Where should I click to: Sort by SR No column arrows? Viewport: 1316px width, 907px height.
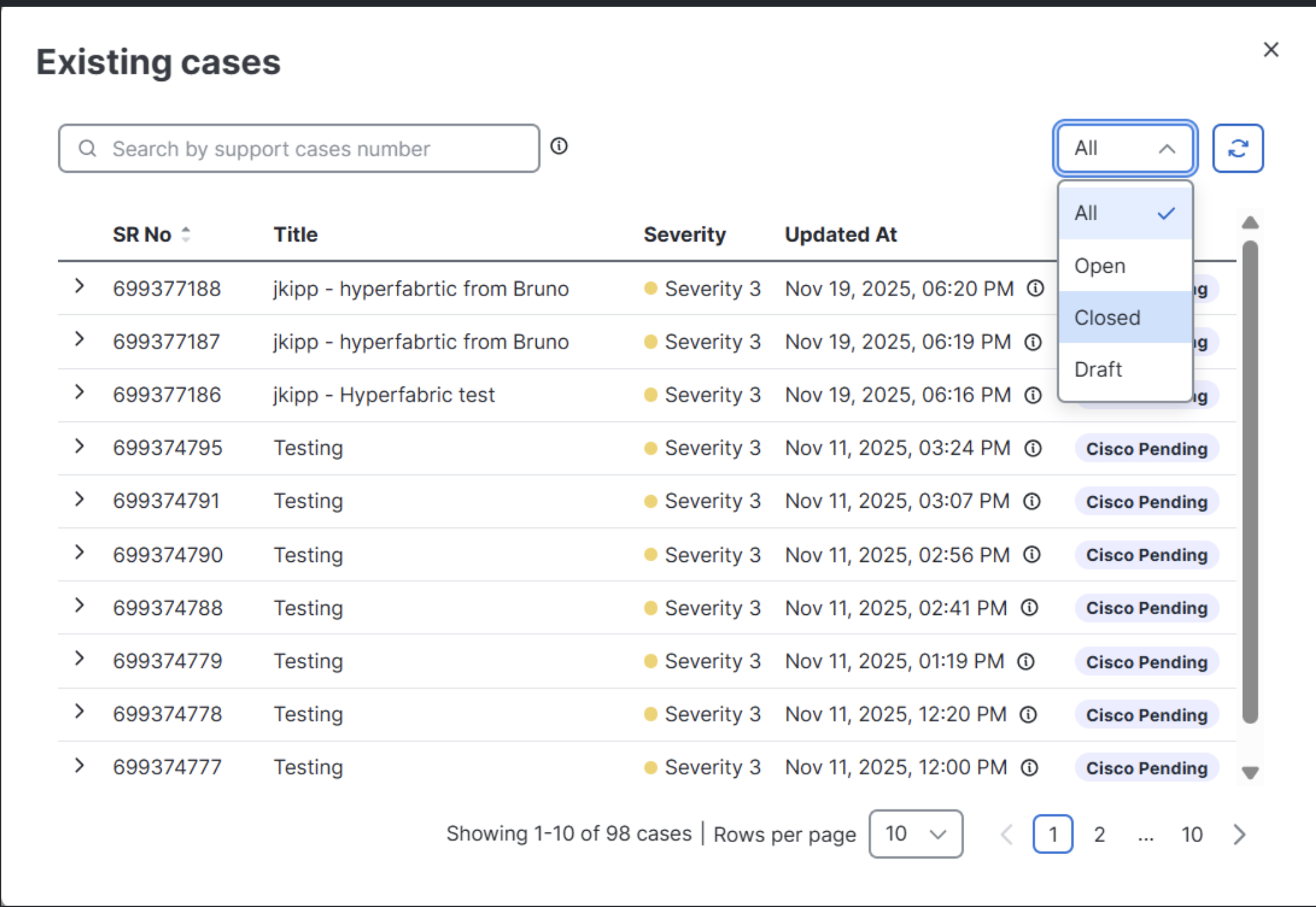click(x=186, y=234)
